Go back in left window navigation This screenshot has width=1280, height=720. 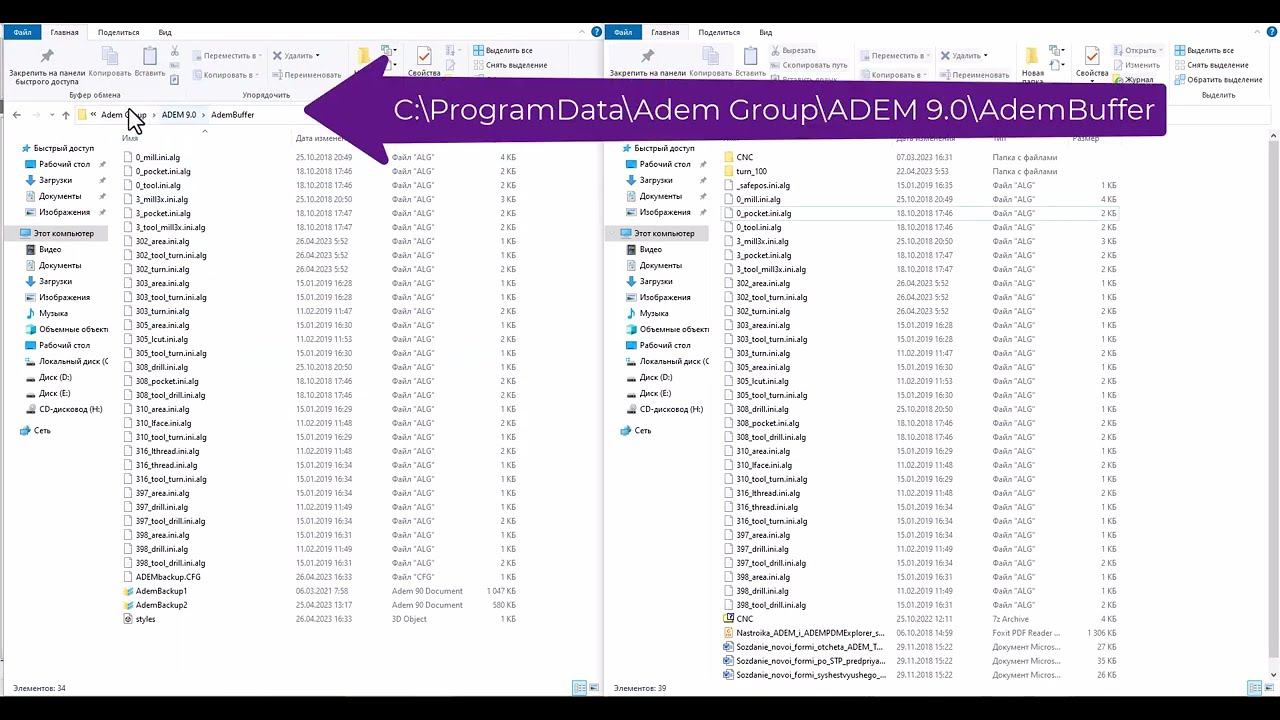(x=17, y=115)
